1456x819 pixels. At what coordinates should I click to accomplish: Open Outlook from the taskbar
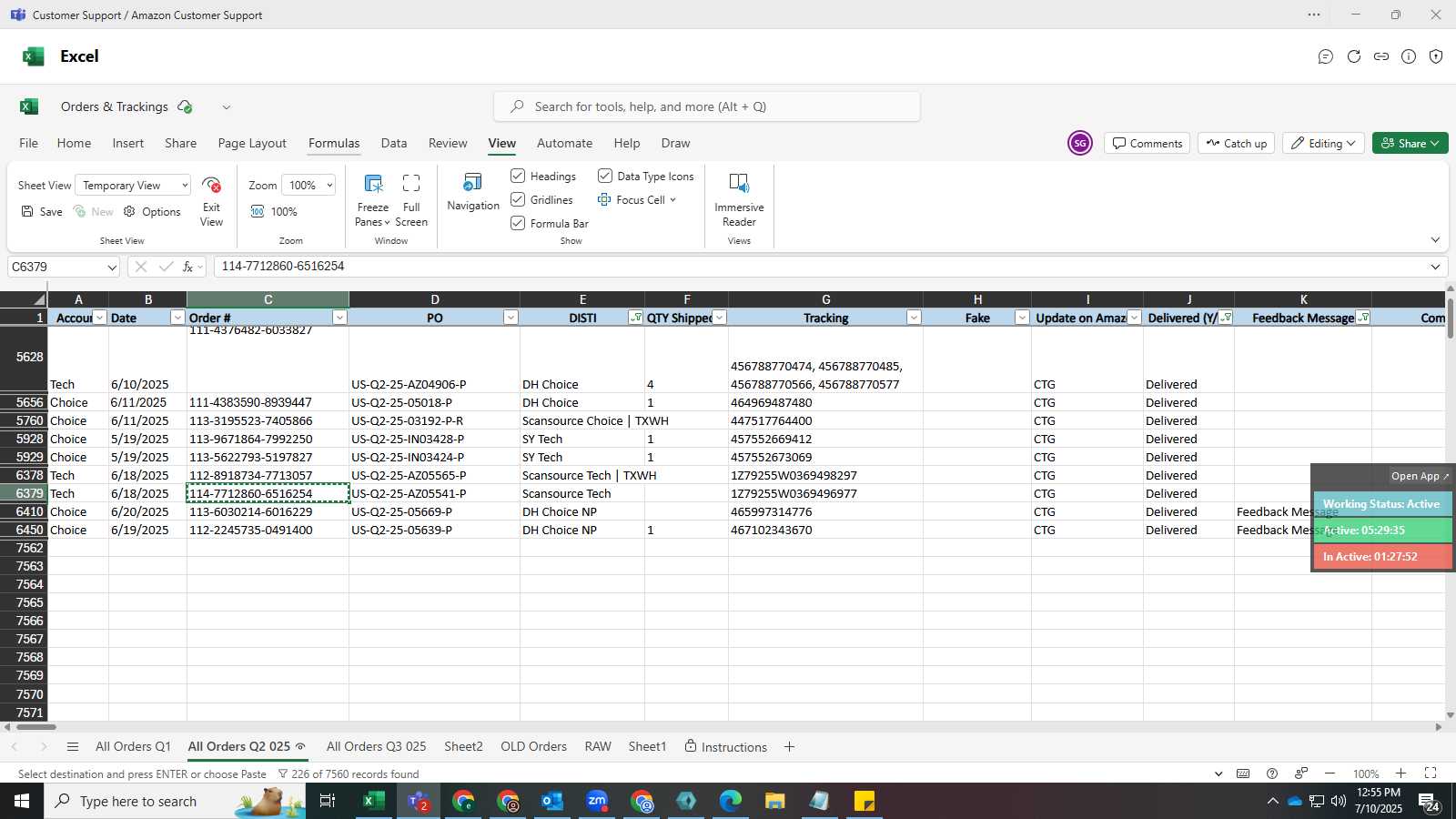pos(552,801)
